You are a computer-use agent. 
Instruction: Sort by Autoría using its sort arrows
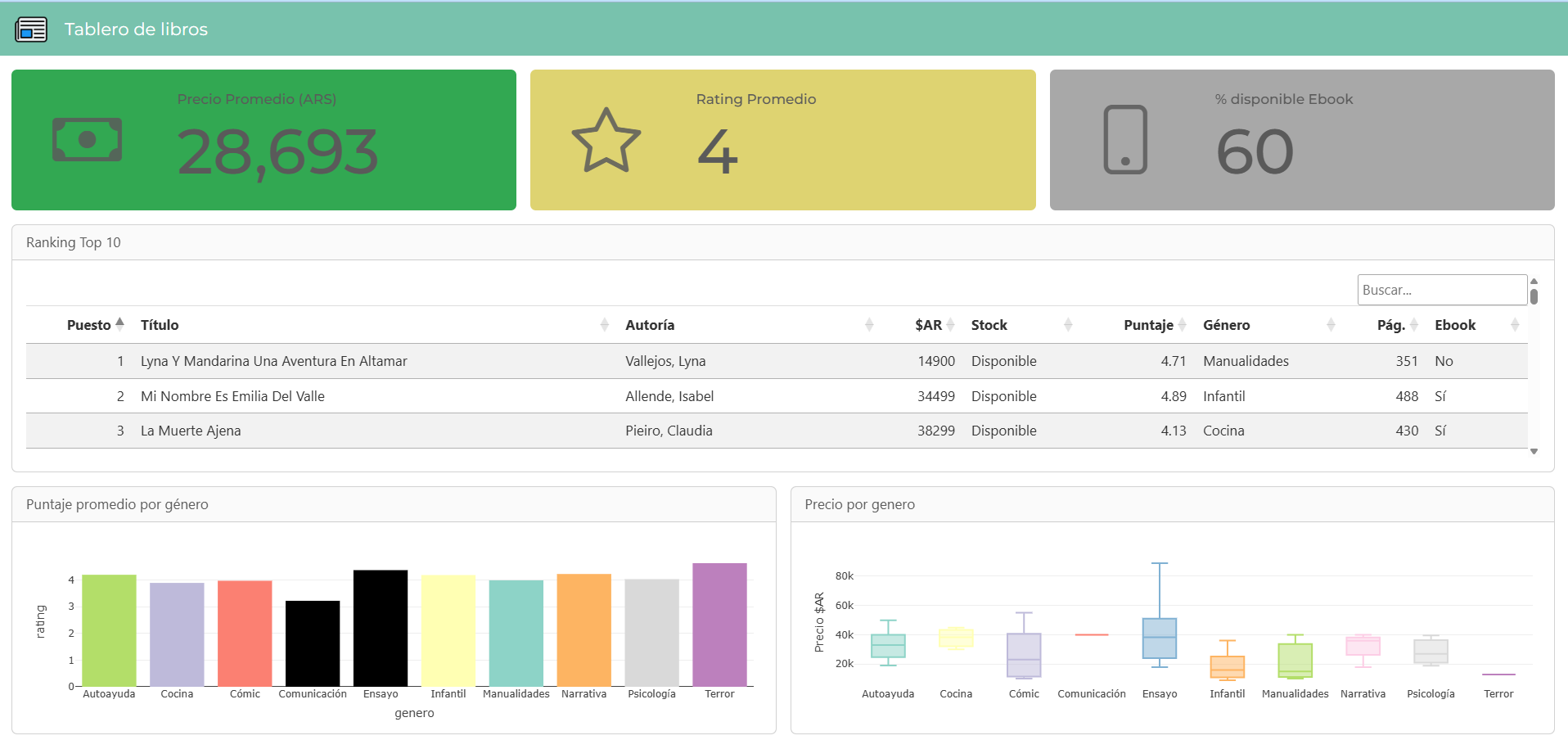(868, 325)
